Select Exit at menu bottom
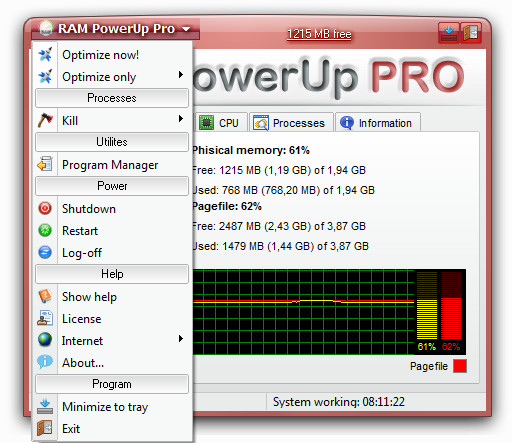The height and width of the screenshot is (443, 512). pyautogui.click(x=112, y=428)
